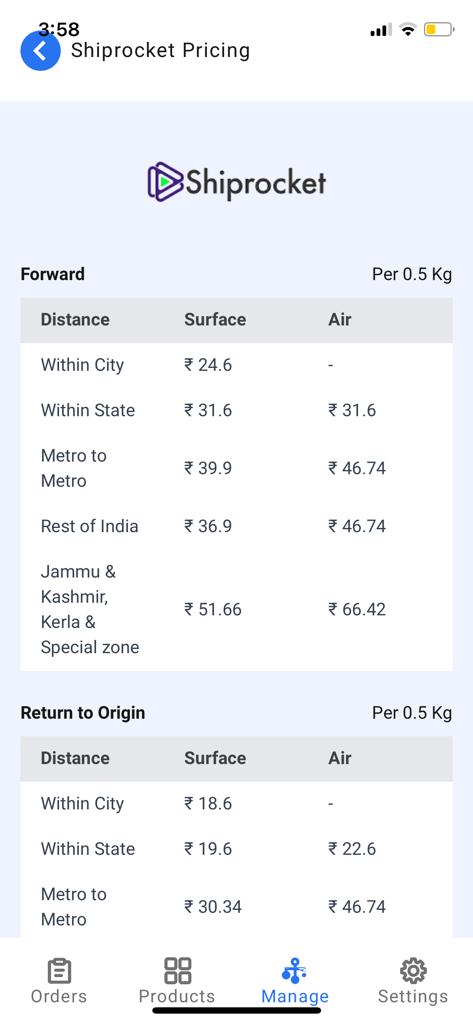This screenshot has width=473, height=1024.
Task: Tap the Forward table Surface column header
Action: 215,319
